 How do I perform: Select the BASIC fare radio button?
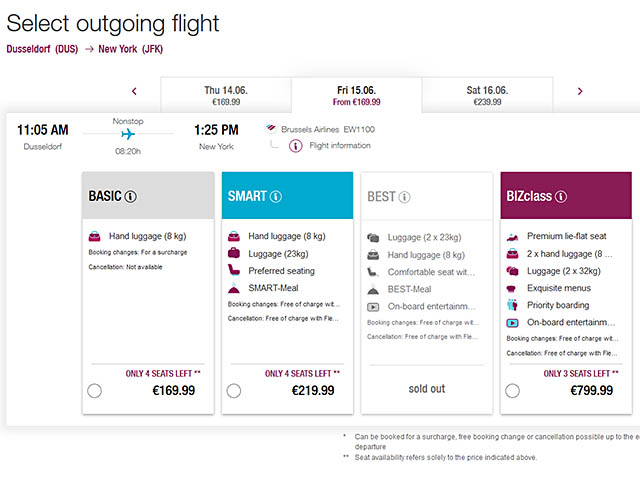coord(94,391)
